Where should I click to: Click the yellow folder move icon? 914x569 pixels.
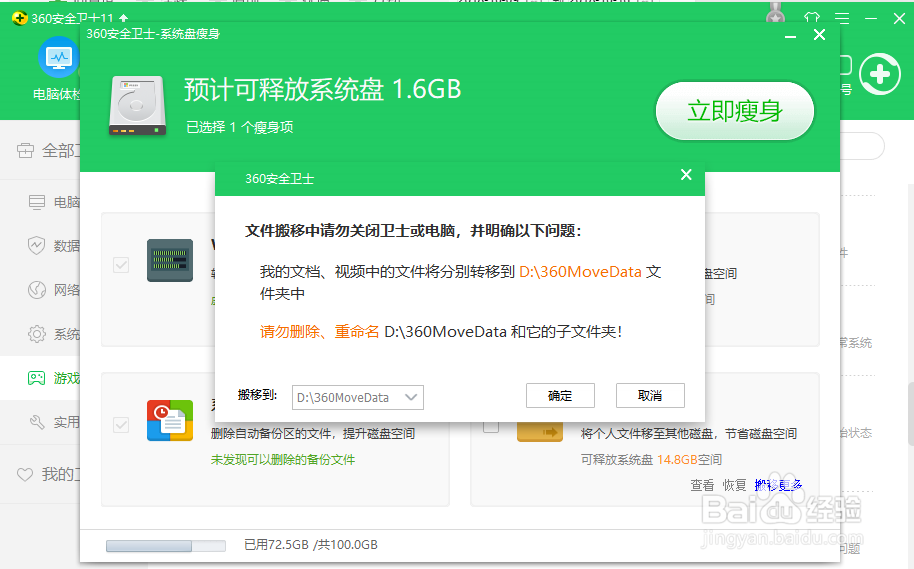tap(540, 431)
